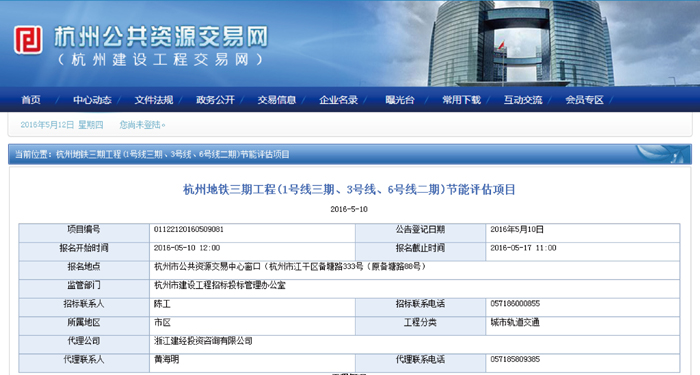Screen dimensions: 700x375
Task: Click the building banner image
Action: click(x=520, y=43)
